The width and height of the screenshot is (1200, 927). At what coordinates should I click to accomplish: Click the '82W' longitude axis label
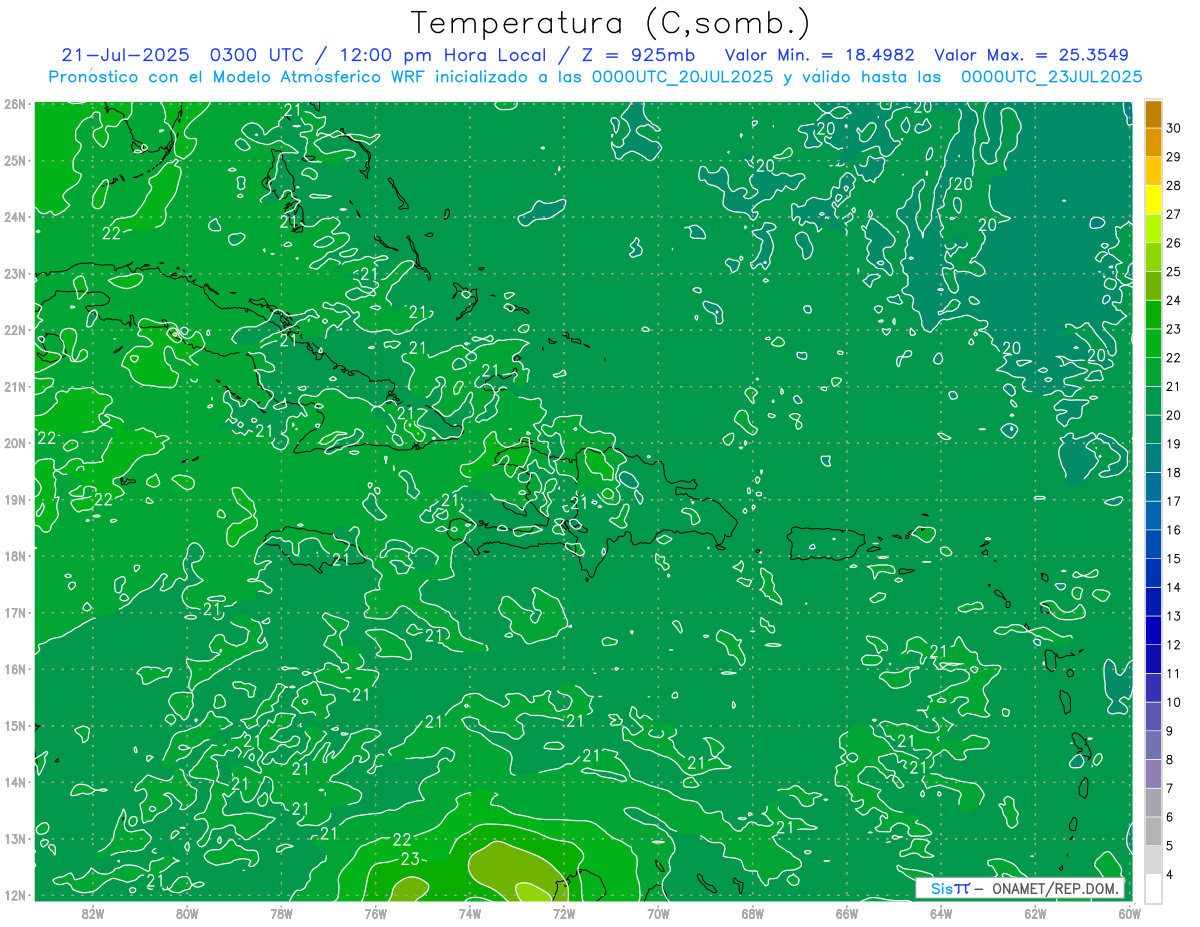click(x=93, y=912)
